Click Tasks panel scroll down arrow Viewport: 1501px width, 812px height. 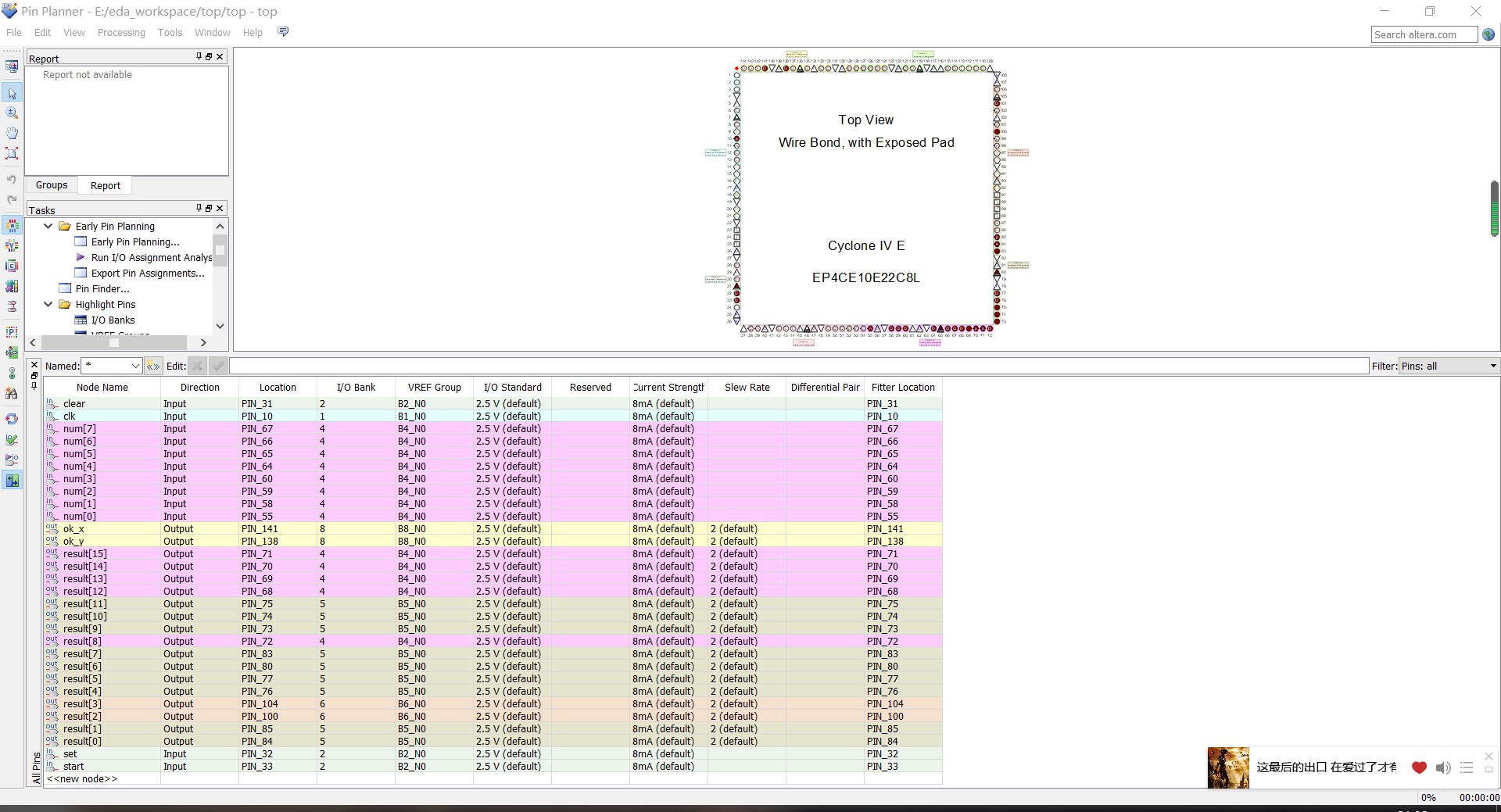point(220,326)
